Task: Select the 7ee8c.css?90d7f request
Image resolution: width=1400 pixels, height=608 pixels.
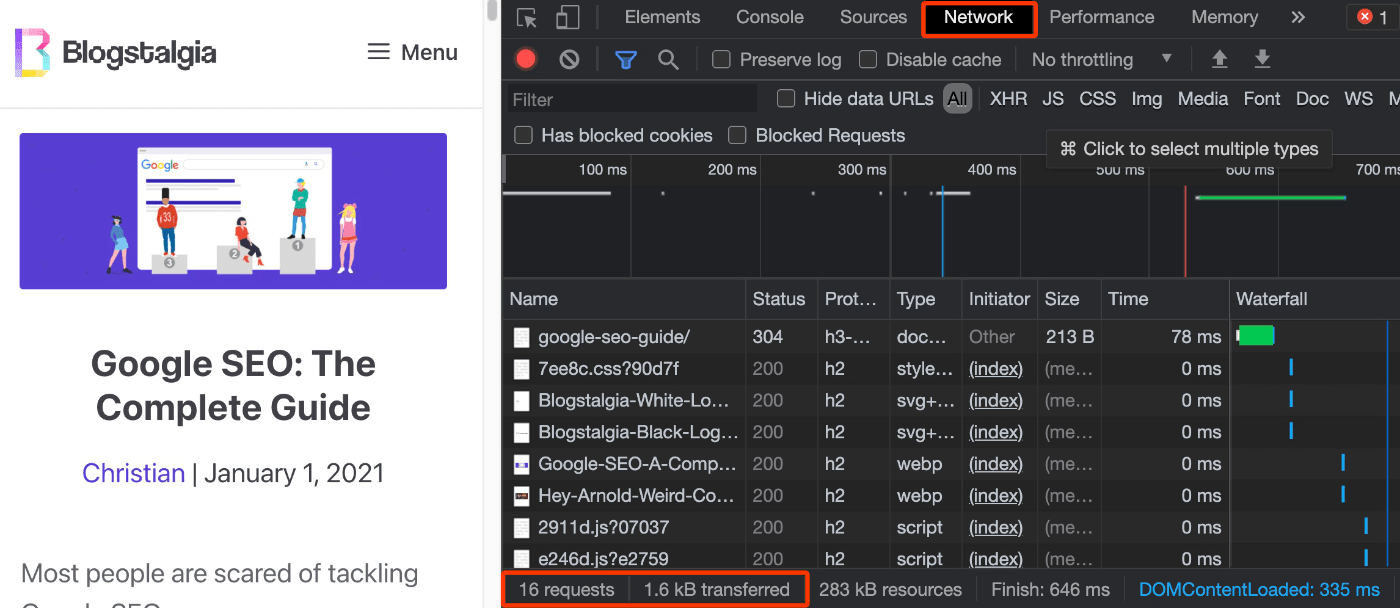Action: pyautogui.click(x=950, y=369)
